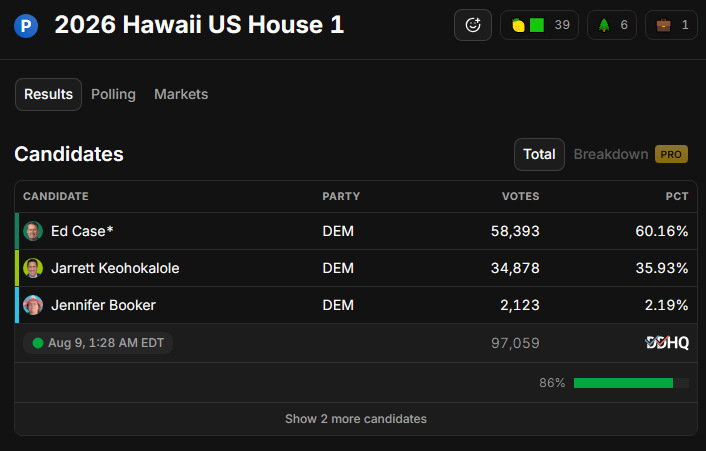Click the Jarrett Keohokalole candidate name
The height and width of the screenshot is (451, 706).
(x=115, y=268)
